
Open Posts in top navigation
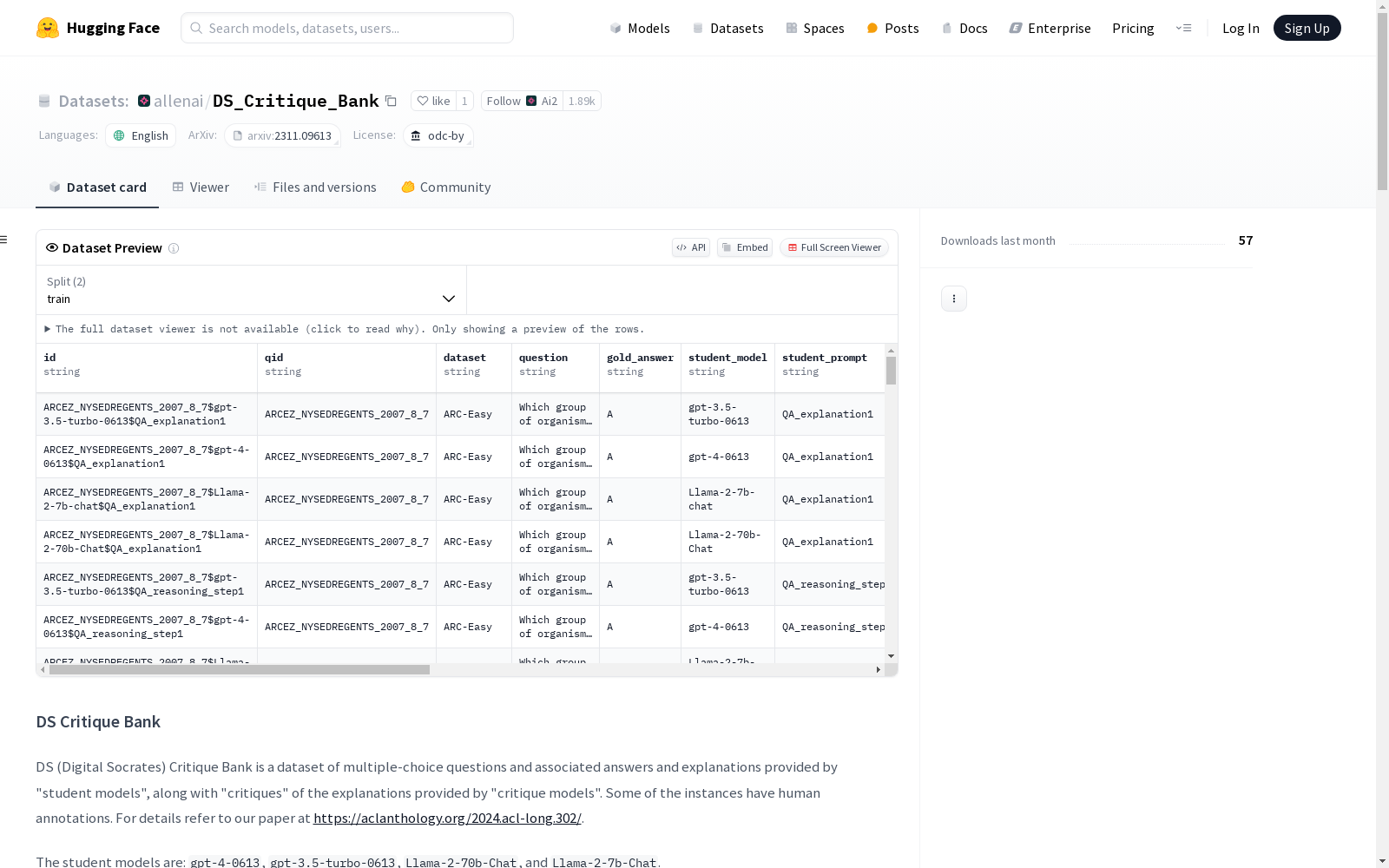pos(893,28)
